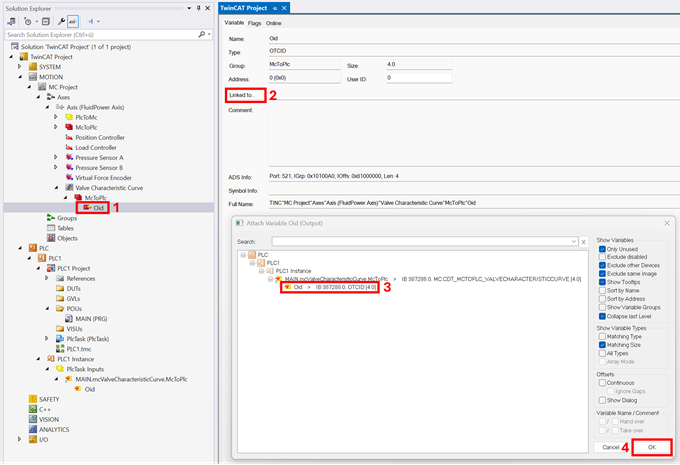The width and height of the screenshot is (680, 465).
Task: Select the MC Project icon
Action: point(42,87)
